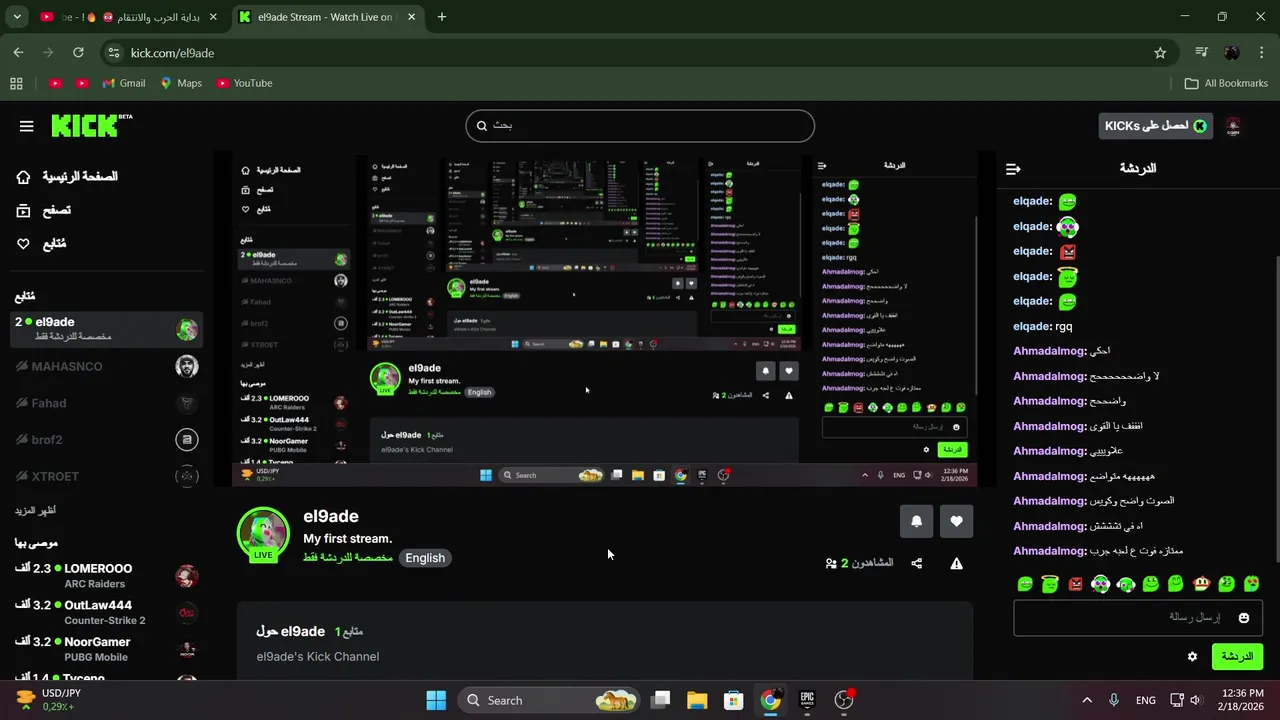
Task: Toggle follow heart button for el9ade
Action: click(x=956, y=521)
